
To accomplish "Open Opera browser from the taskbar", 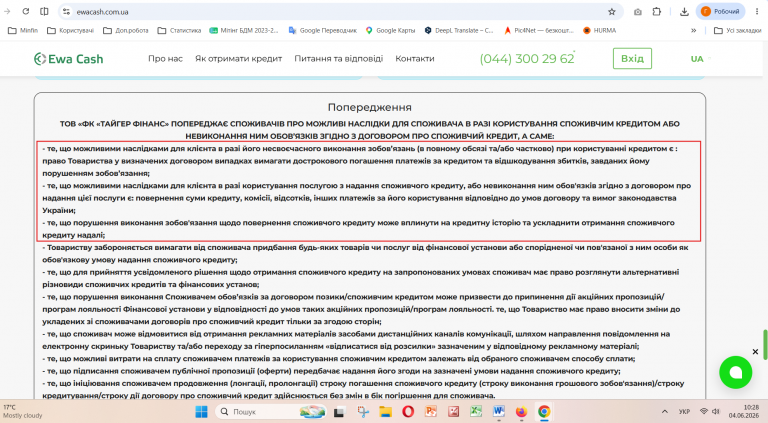I will point(408,412).
